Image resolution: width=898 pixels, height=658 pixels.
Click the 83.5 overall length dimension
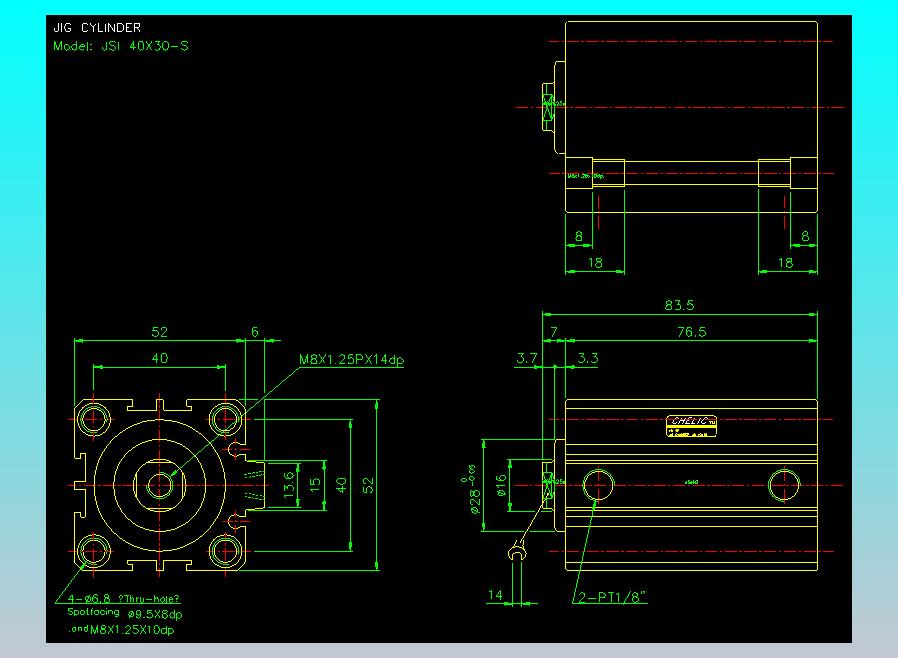pyautogui.click(x=679, y=305)
